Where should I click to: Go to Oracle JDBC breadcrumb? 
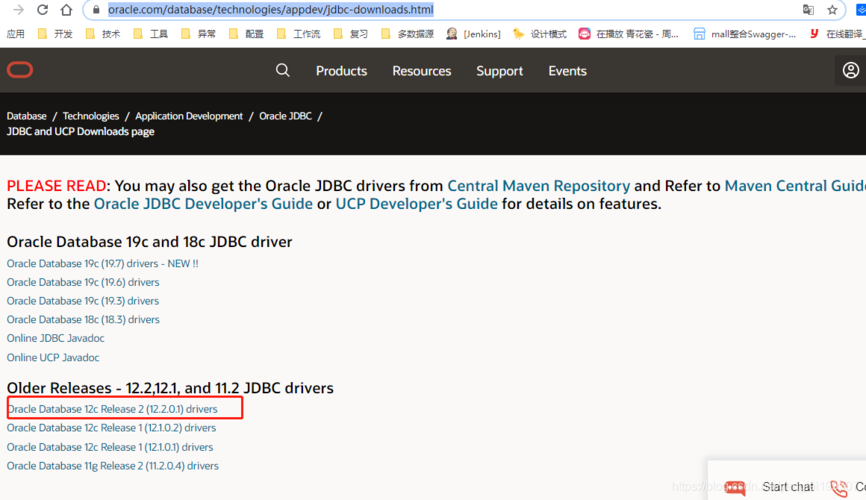(x=286, y=116)
